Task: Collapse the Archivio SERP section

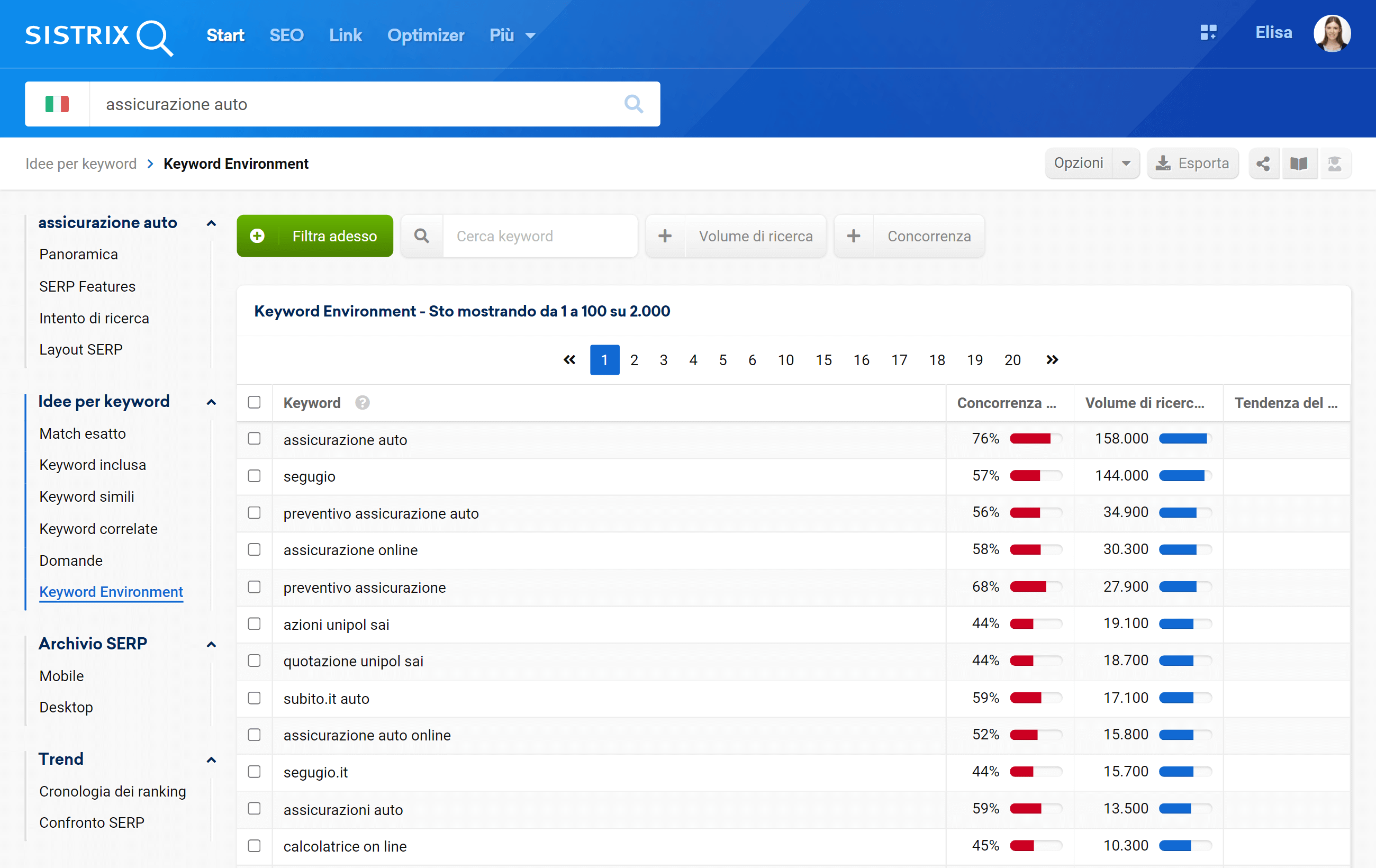Action: (x=212, y=645)
